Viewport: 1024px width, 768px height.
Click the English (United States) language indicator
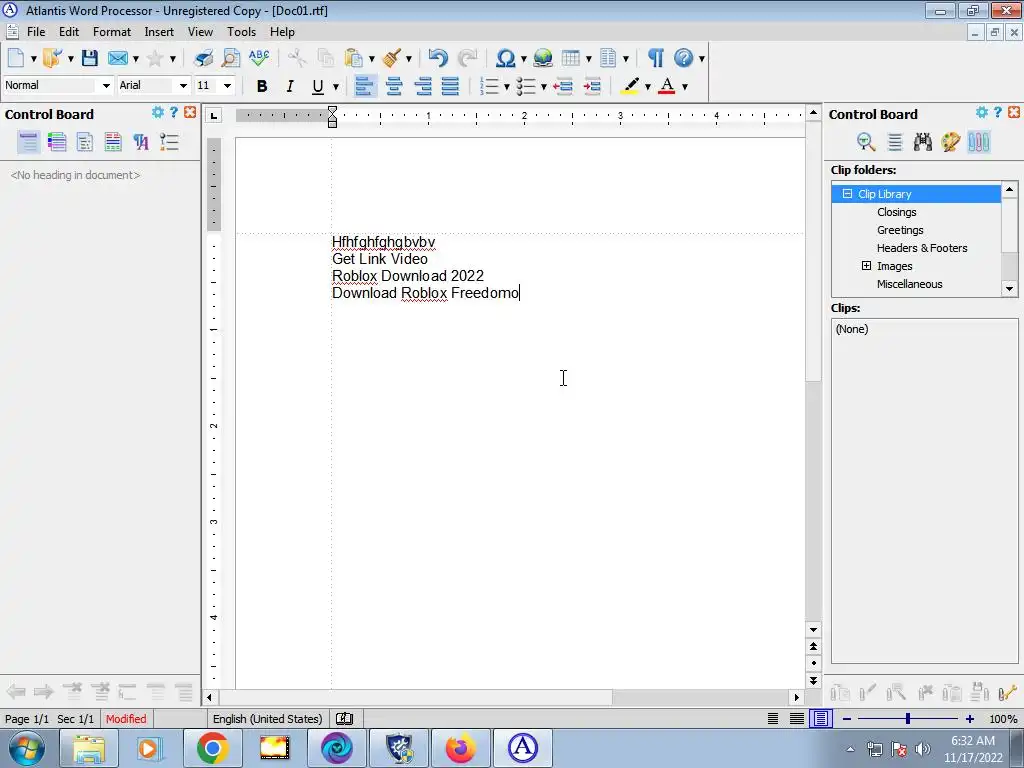[268, 718]
